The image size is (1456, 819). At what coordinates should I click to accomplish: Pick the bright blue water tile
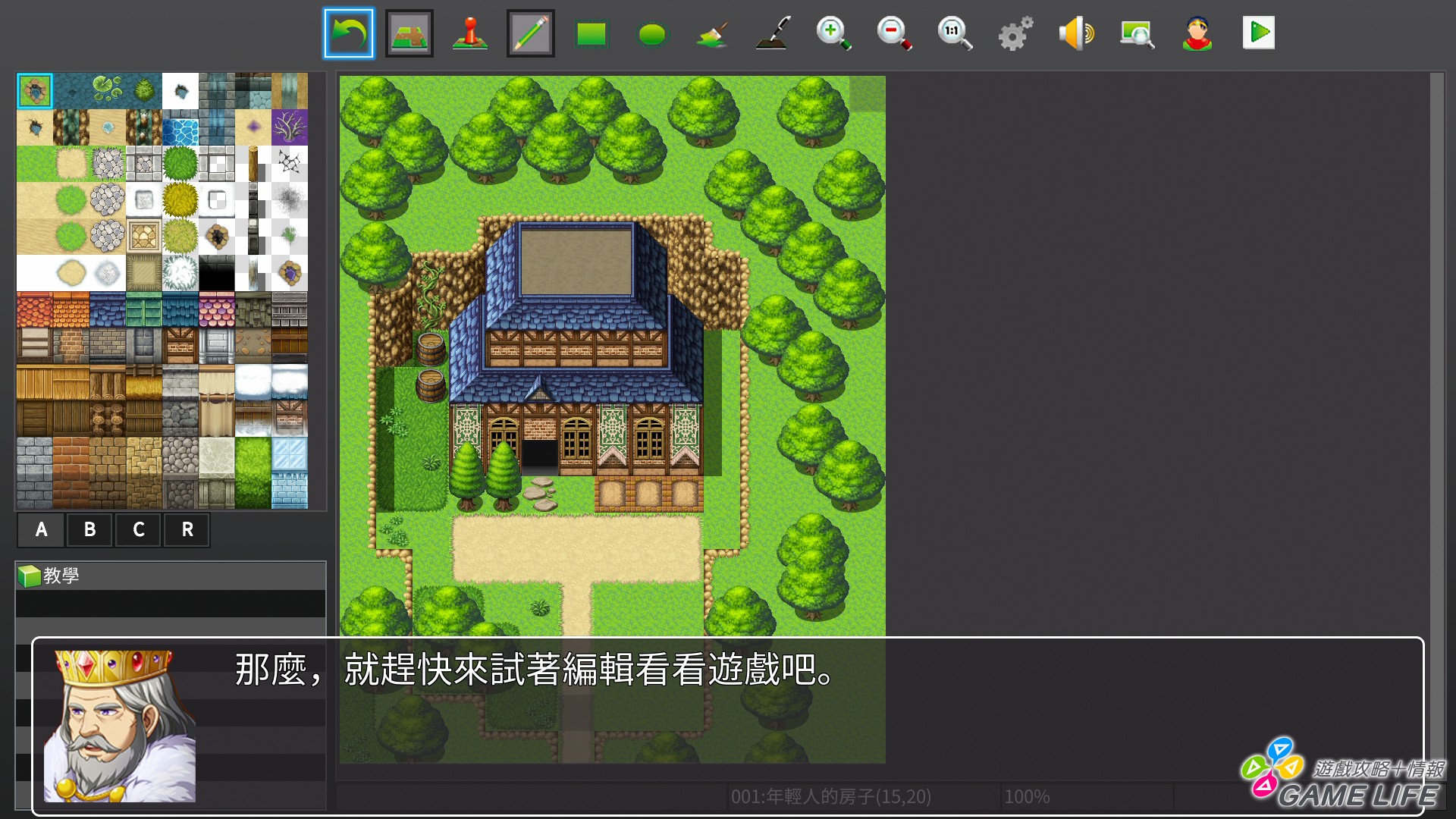(180, 127)
